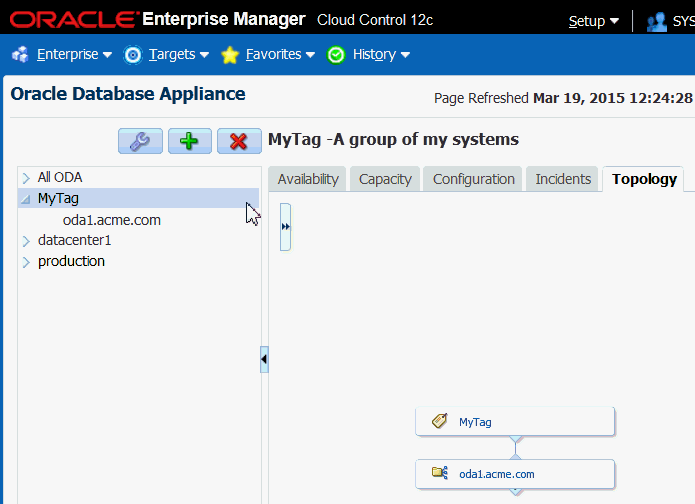The width and height of the screenshot is (695, 504).
Task: Click the Oracle logo
Action: click(x=72, y=20)
